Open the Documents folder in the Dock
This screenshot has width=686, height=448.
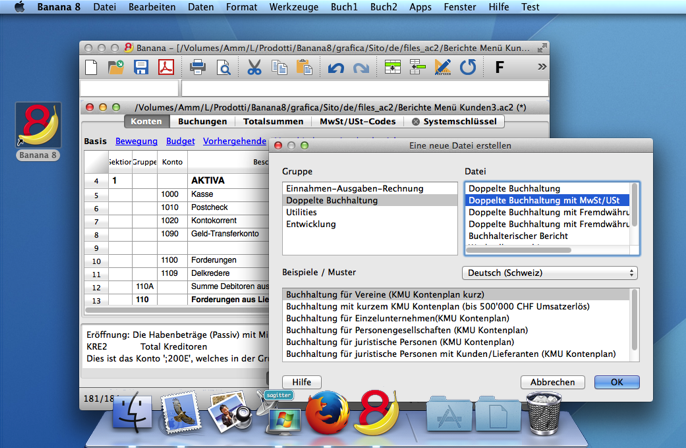point(498,414)
